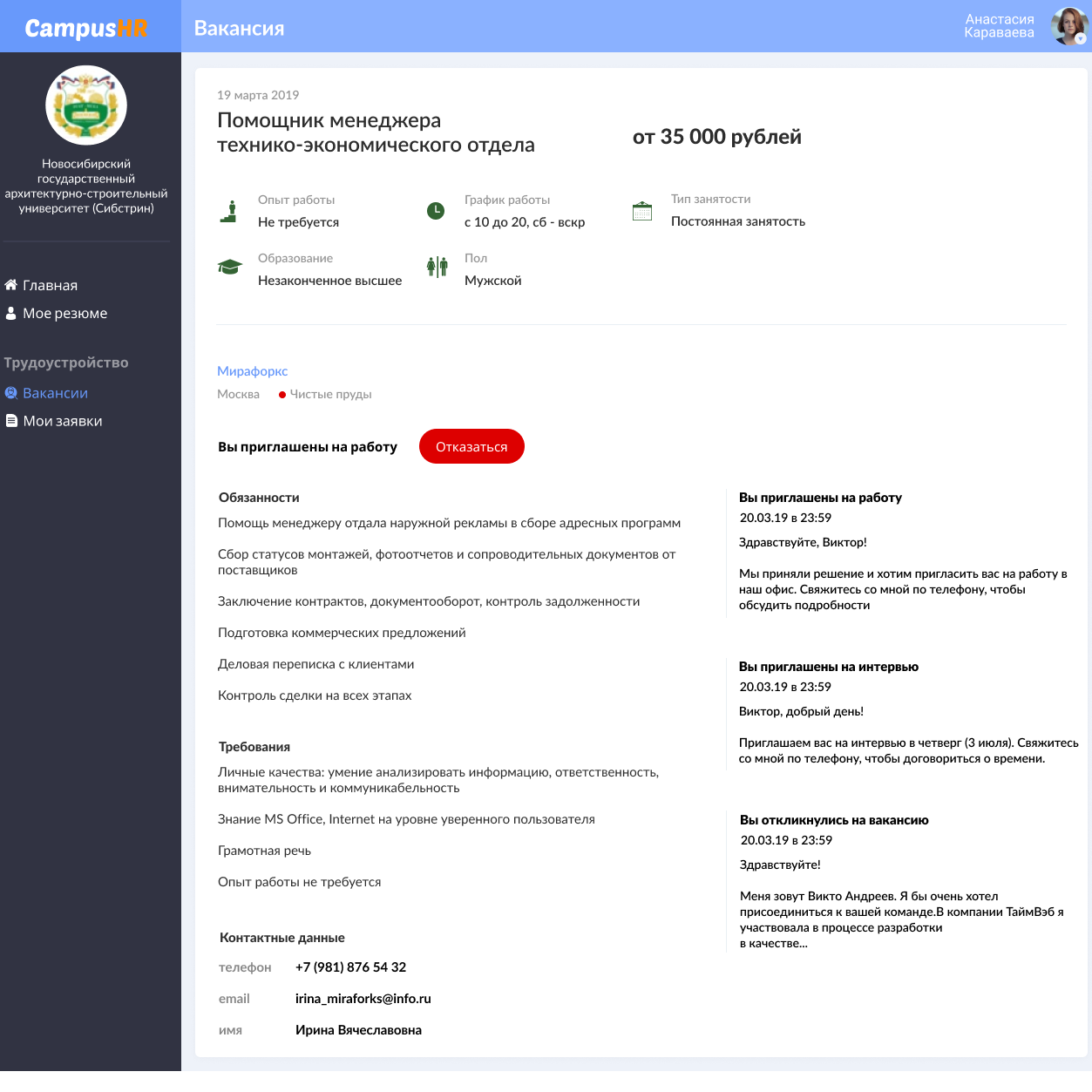
Task: Click the status Вы приглашены на работу beside Отказаться
Action: pyautogui.click(x=308, y=447)
